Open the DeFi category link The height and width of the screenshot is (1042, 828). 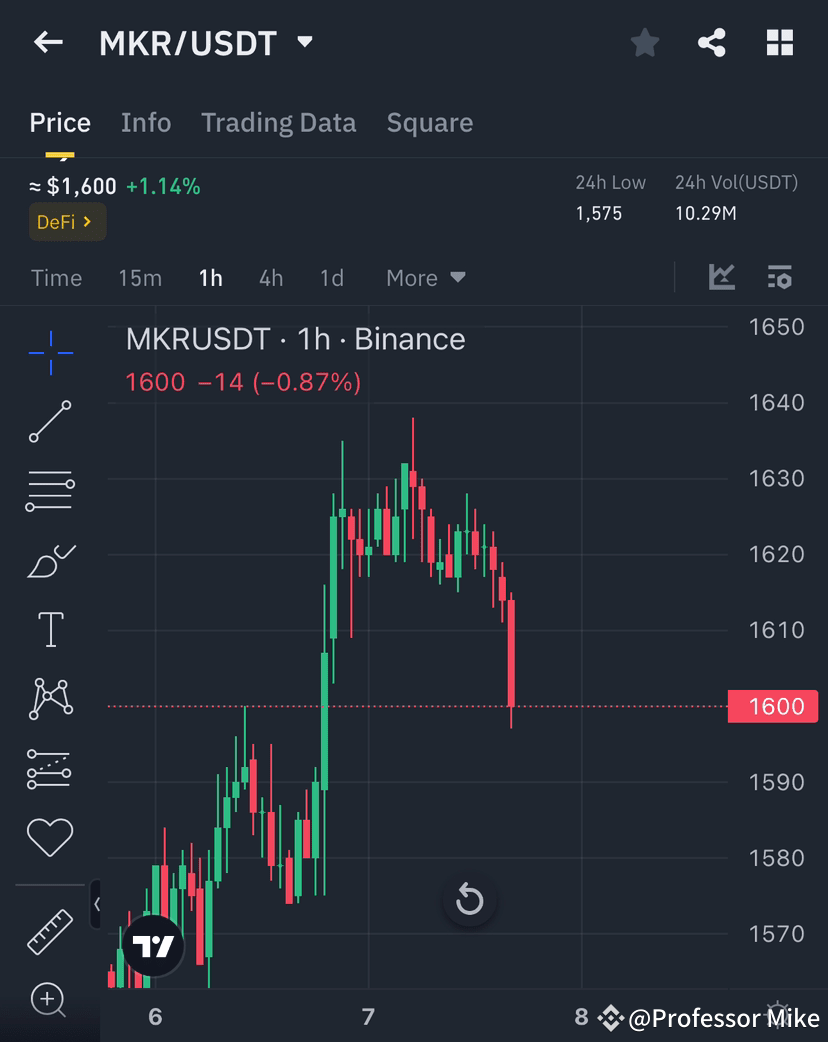67,221
